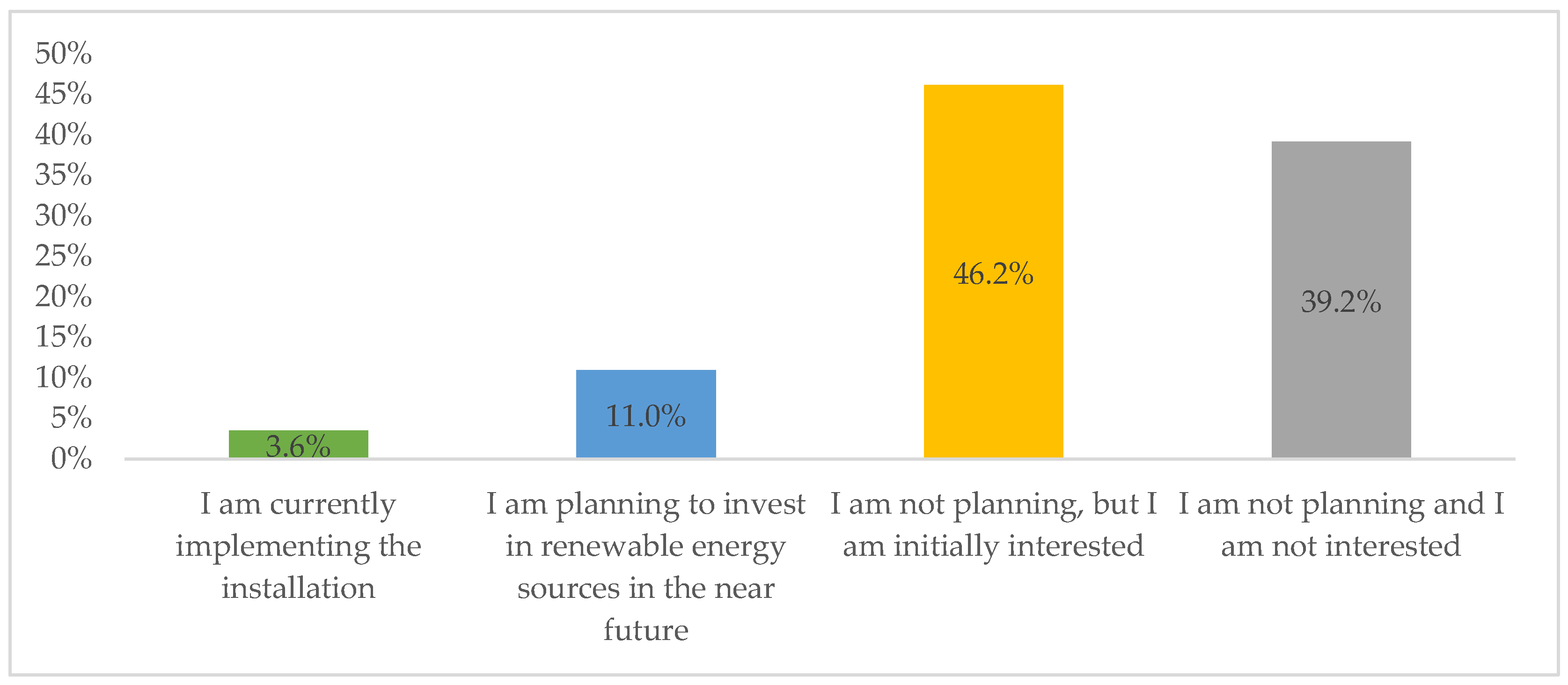
Task: Click the 39.2% data label
Action: tap(1341, 302)
